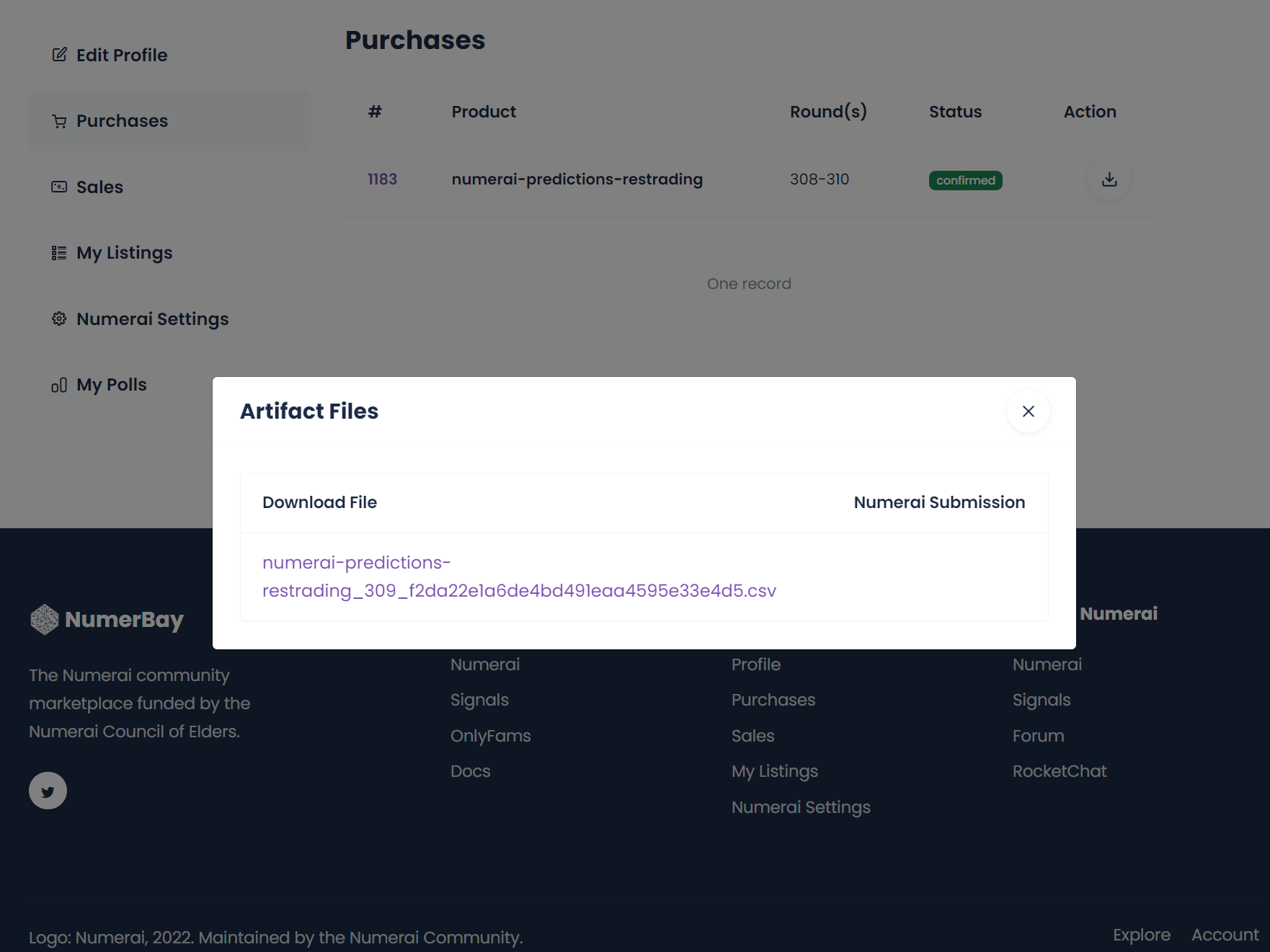Open Signals link in right footer column

[x=1042, y=700]
